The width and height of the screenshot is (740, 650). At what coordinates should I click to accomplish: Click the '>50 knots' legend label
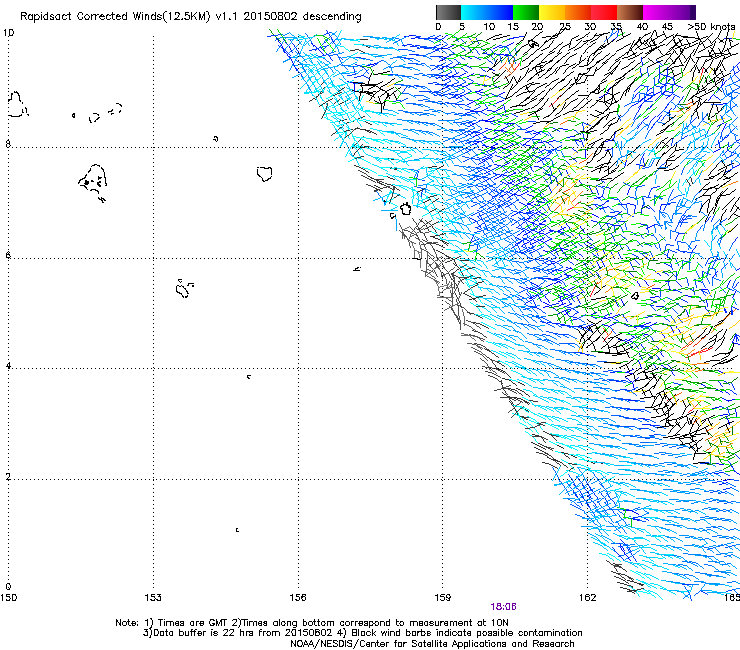click(712, 27)
